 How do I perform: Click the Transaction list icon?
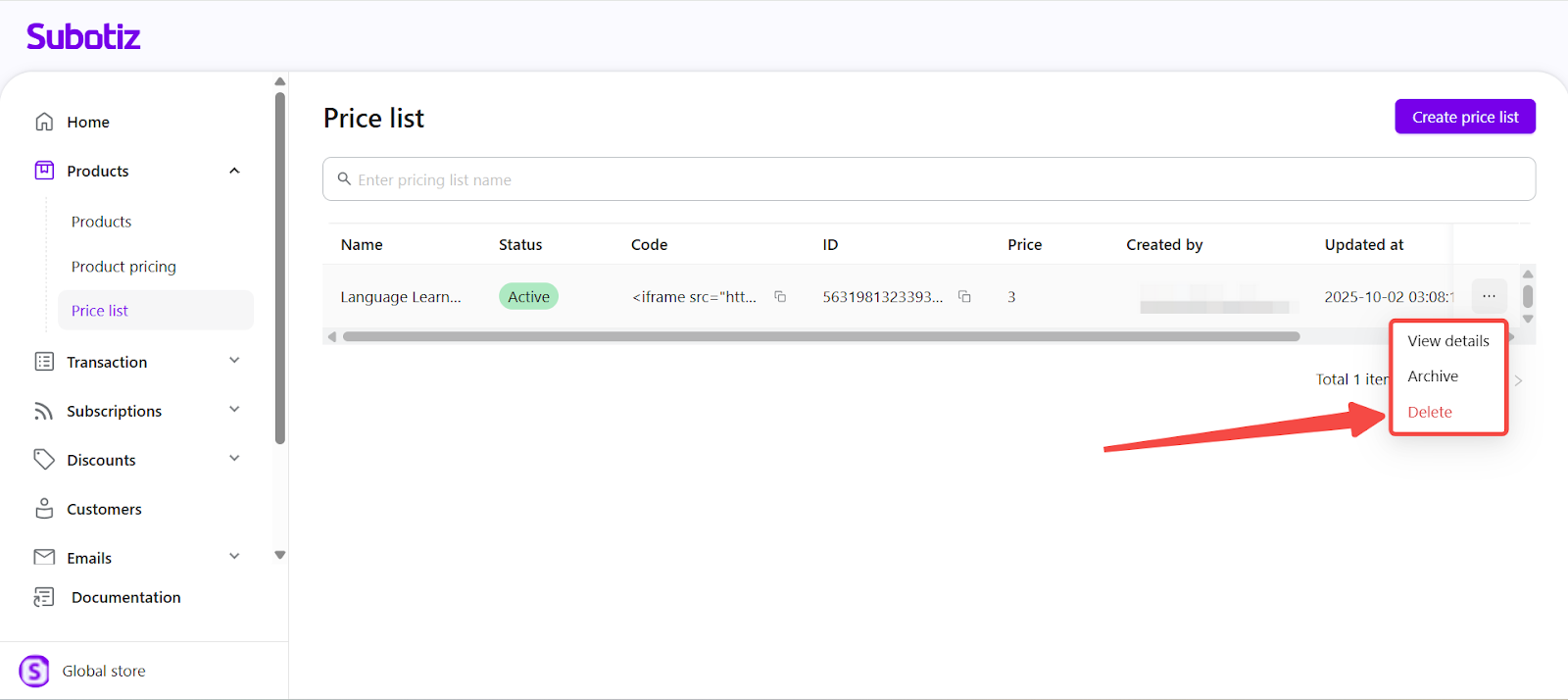(x=44, y=362)
